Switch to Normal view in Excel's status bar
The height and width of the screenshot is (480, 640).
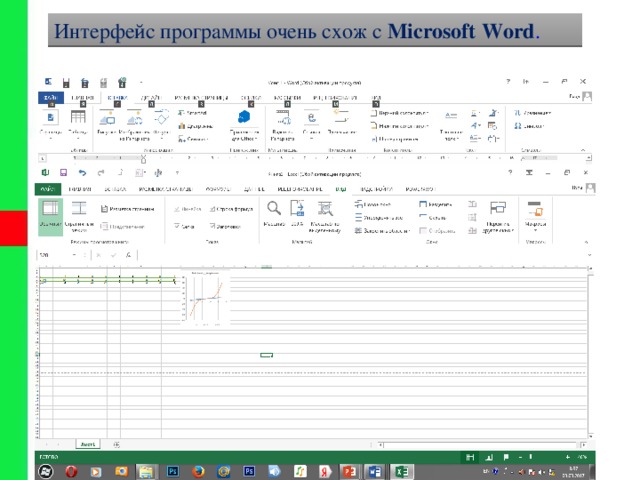pyautogui.click(x=470, y=457)
